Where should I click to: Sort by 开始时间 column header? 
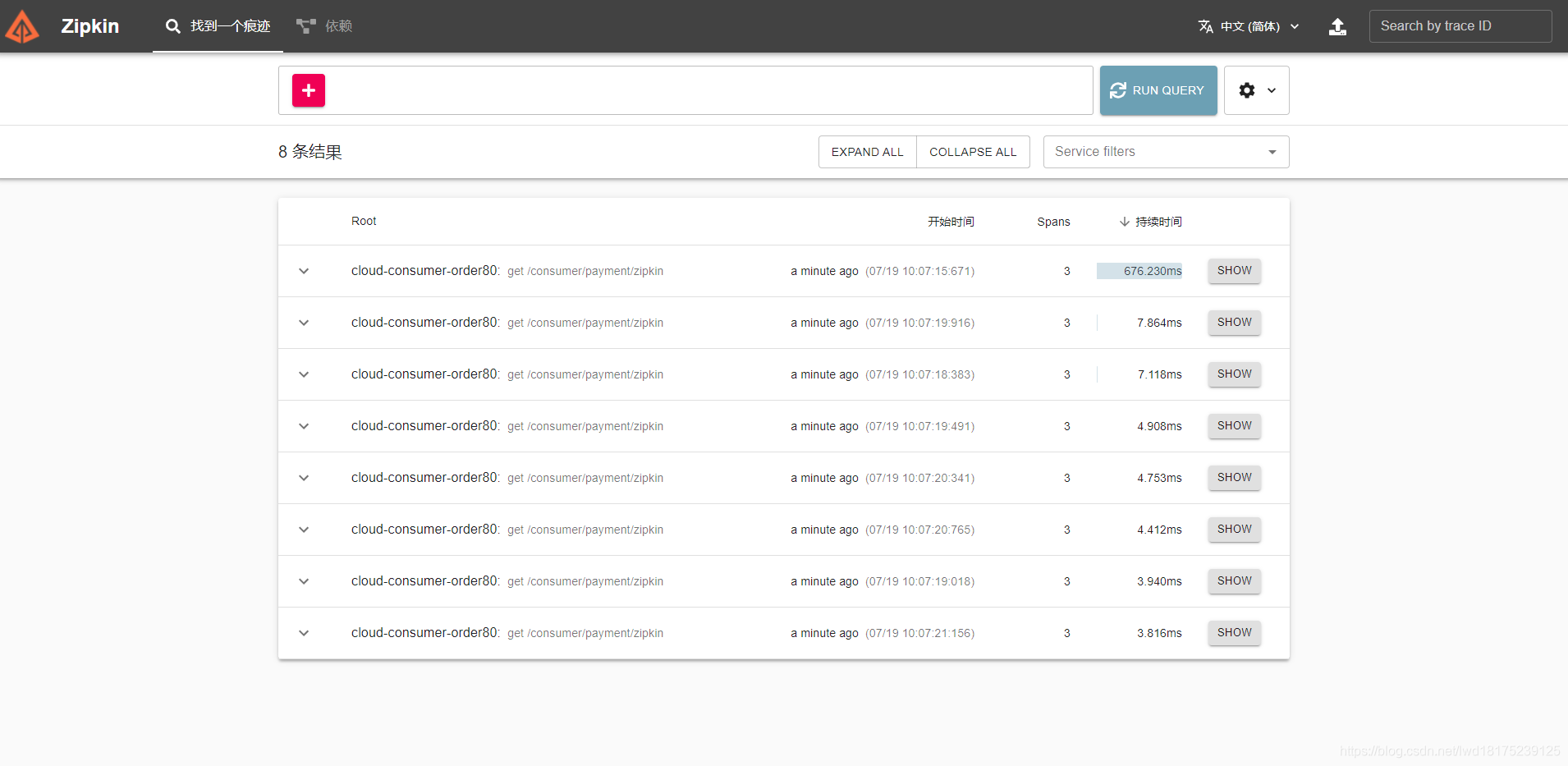pyautogui.click(x=951, y=222)
